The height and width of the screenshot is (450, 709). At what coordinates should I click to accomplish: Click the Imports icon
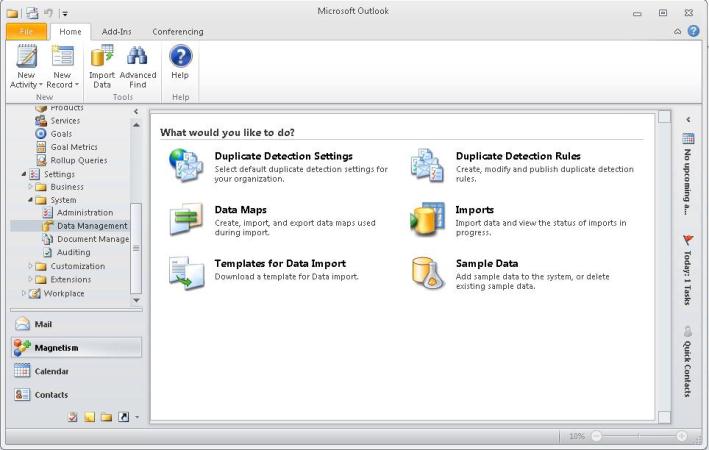coord(428,218)
